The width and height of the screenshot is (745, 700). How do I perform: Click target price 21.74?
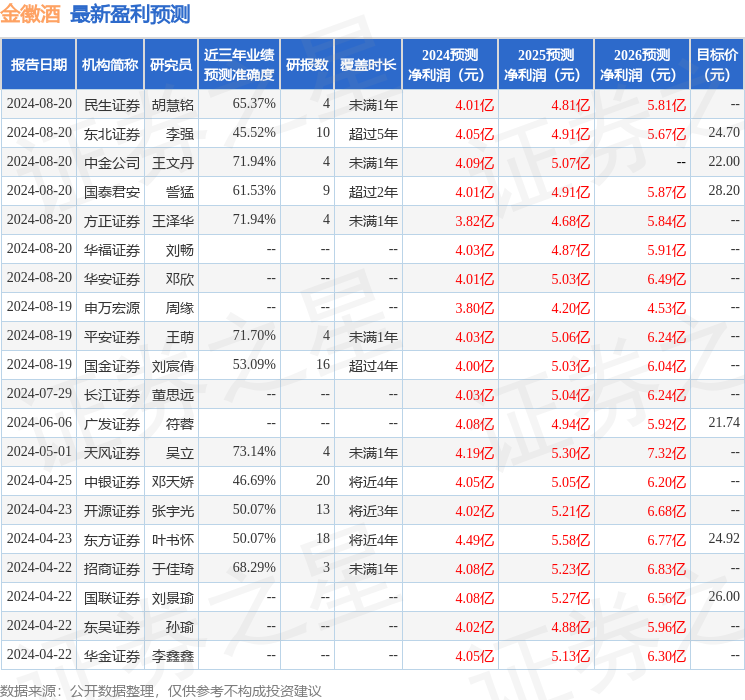[x=724, y=422]
